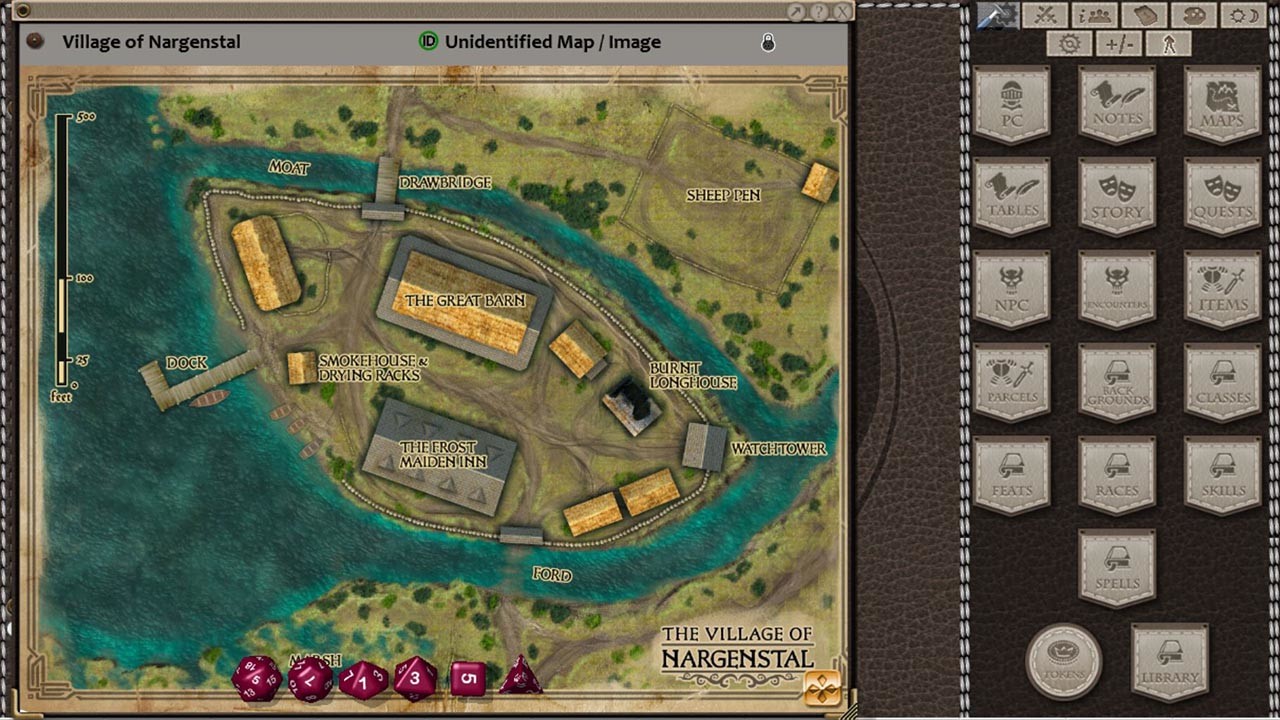Click the crossed swords toolbar icon
Image resolution: width=1280 pixels, height=720 pixels.
pyautogui.click(x=1046, y=16)
